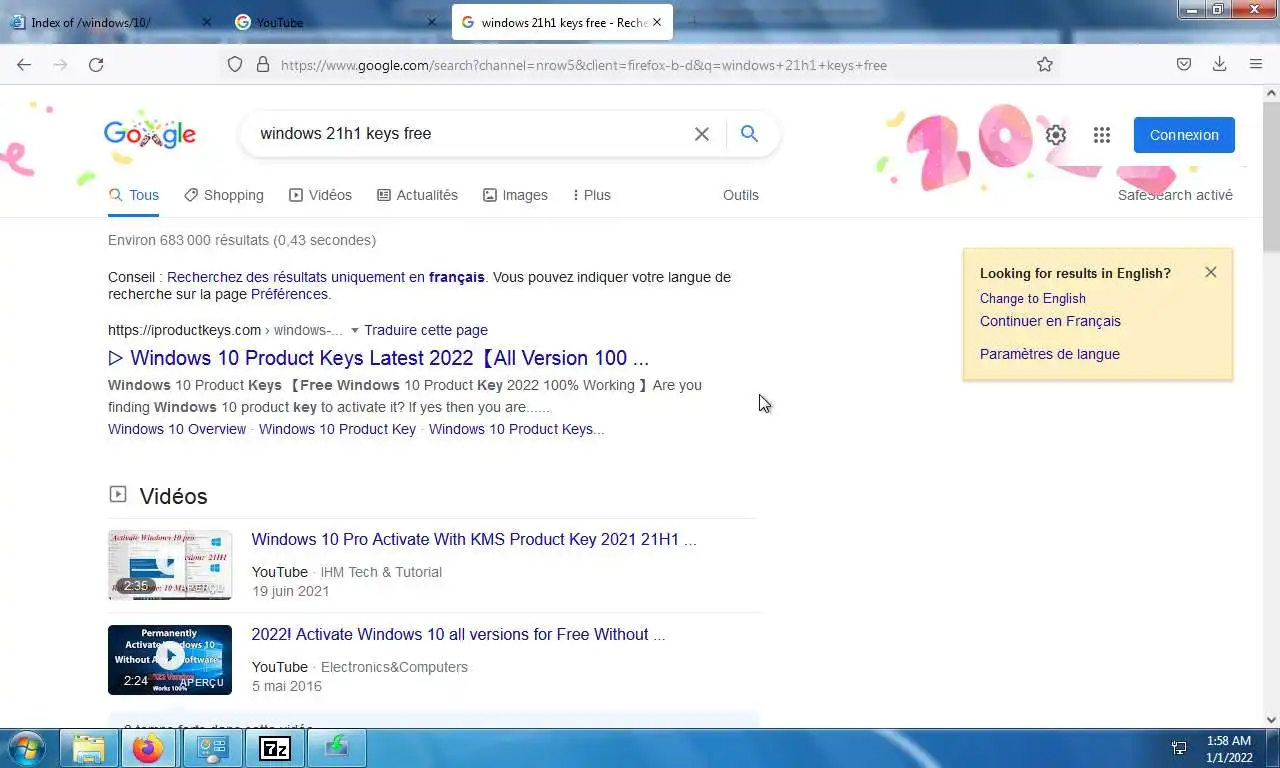Switch to Images search results
This screenshot has height=768, width=1280.
pyautogui.click(x=515, y=195)
